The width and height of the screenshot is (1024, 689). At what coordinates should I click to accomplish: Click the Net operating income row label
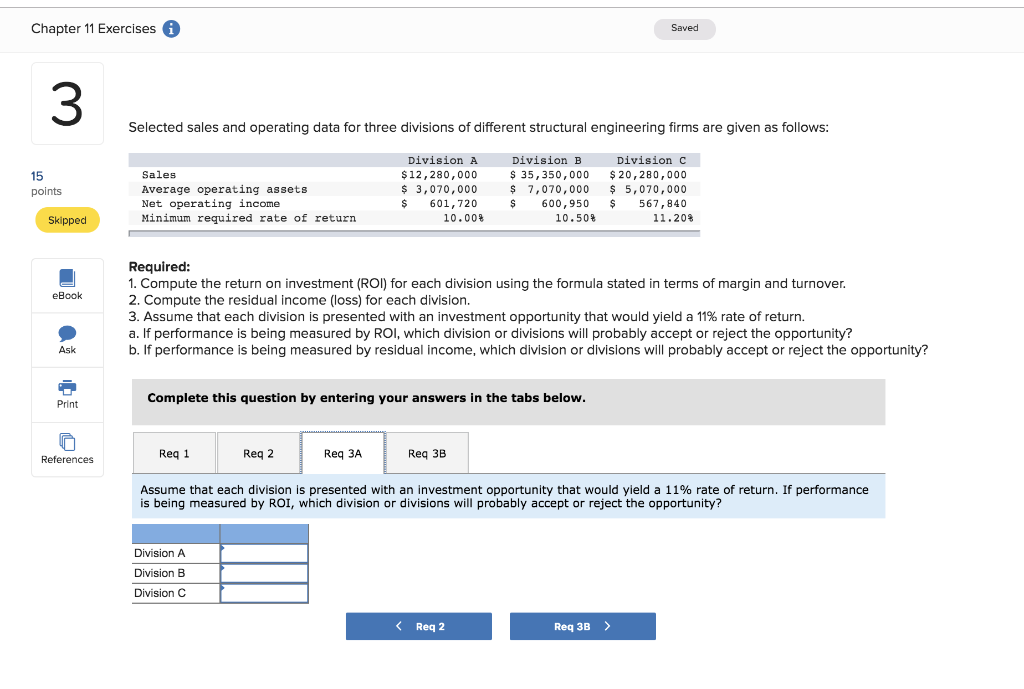210,204
